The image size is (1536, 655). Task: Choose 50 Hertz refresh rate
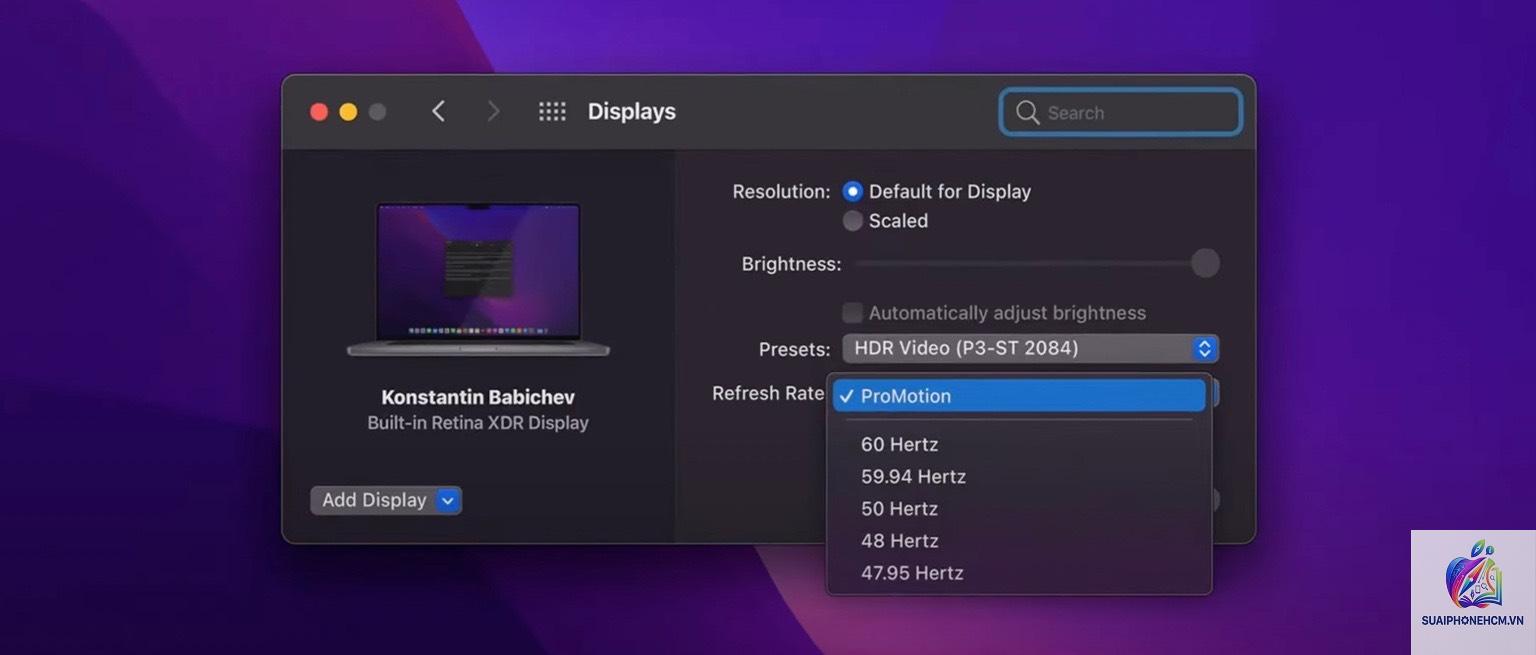point(1019,508)
